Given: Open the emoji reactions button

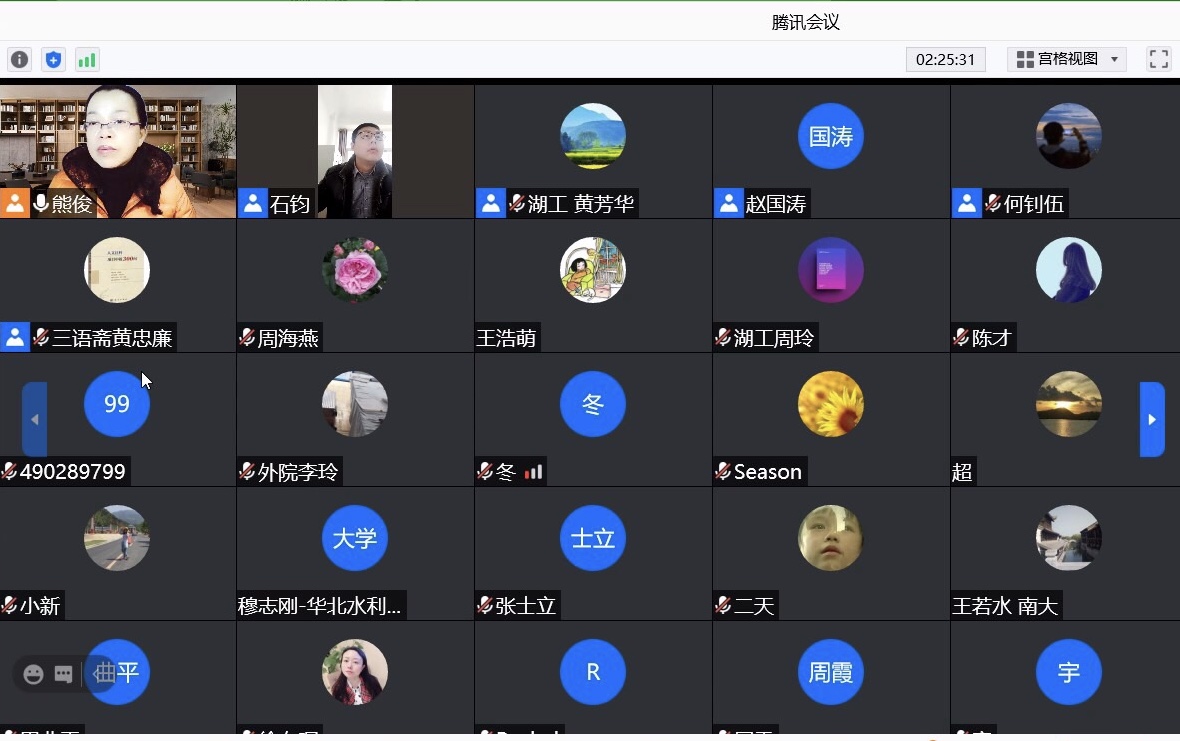Looking at the screenshot, I should tap(34, 674).
